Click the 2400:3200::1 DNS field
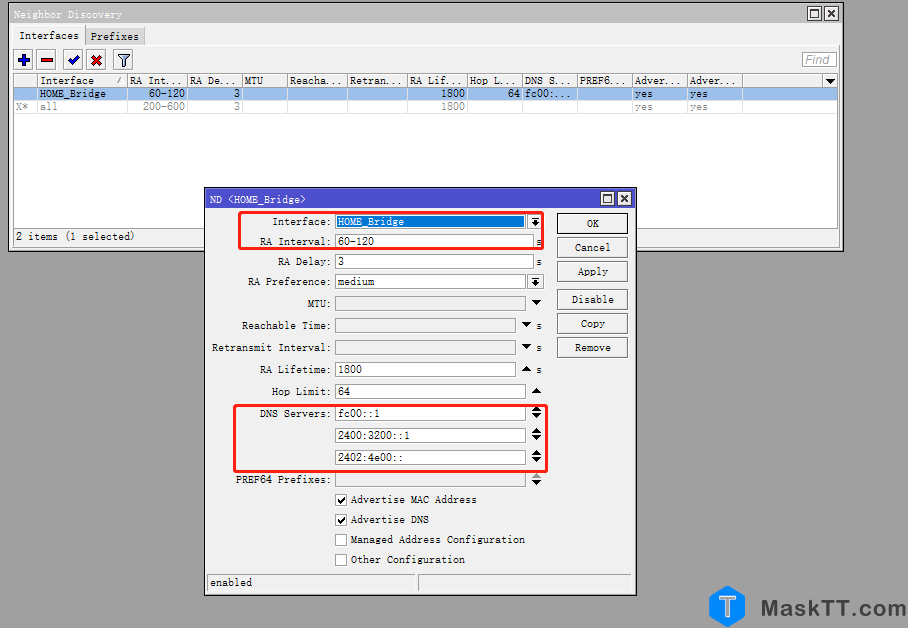The height and width of the screenshot is (628, 908). tap(430, 436)
